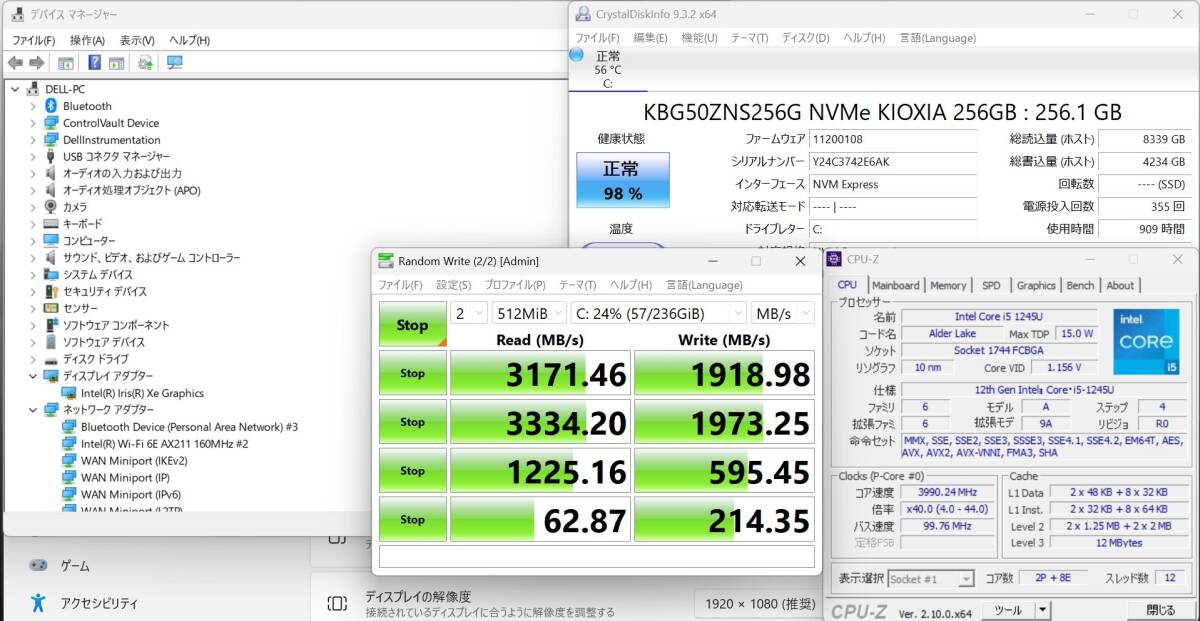Click the empty comment box below CrystalDiskMark results
This screenshot has width=1200, height=621.
[597, 556]
